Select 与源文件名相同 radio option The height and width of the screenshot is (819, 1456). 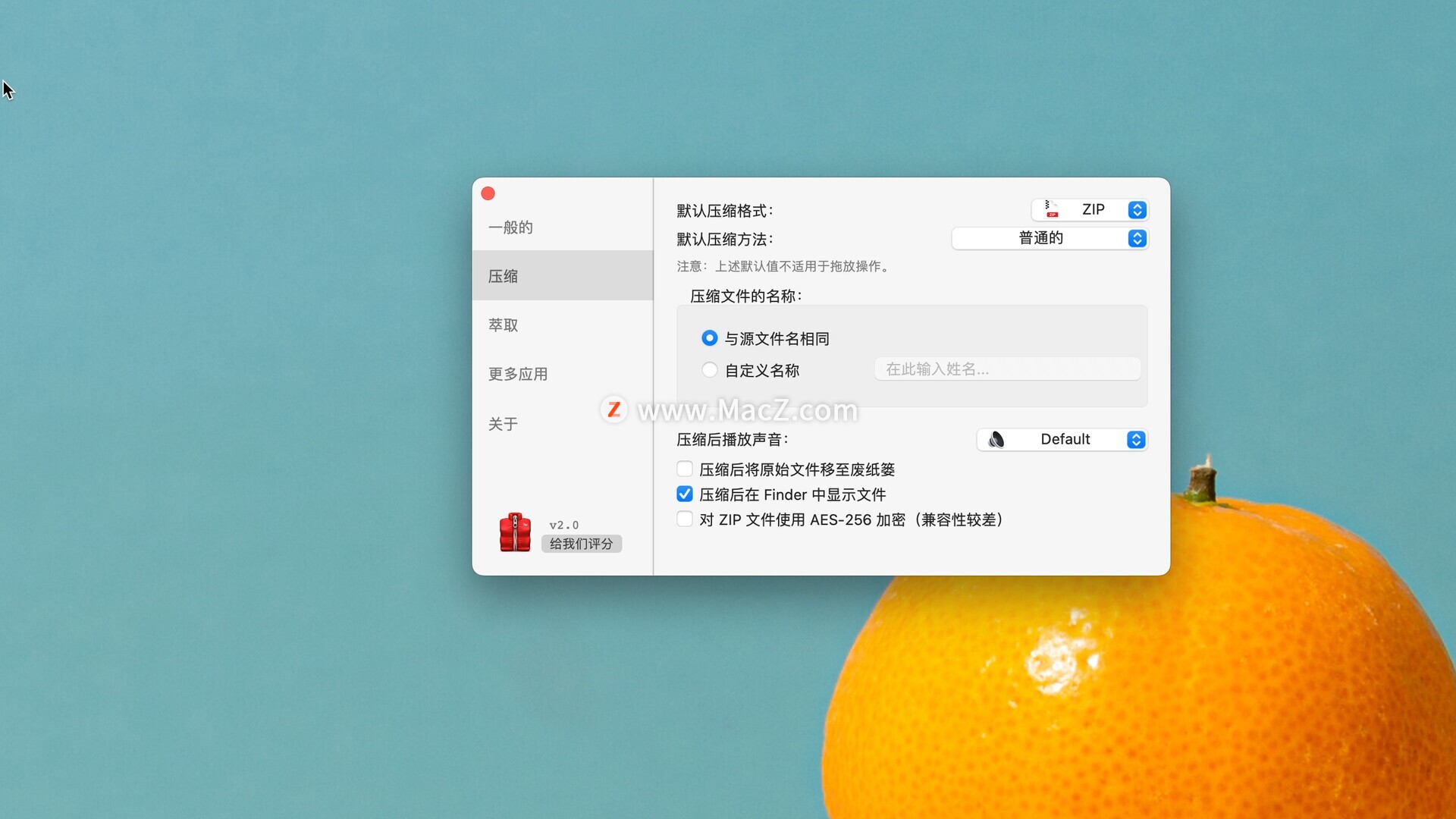pos(710,338)
